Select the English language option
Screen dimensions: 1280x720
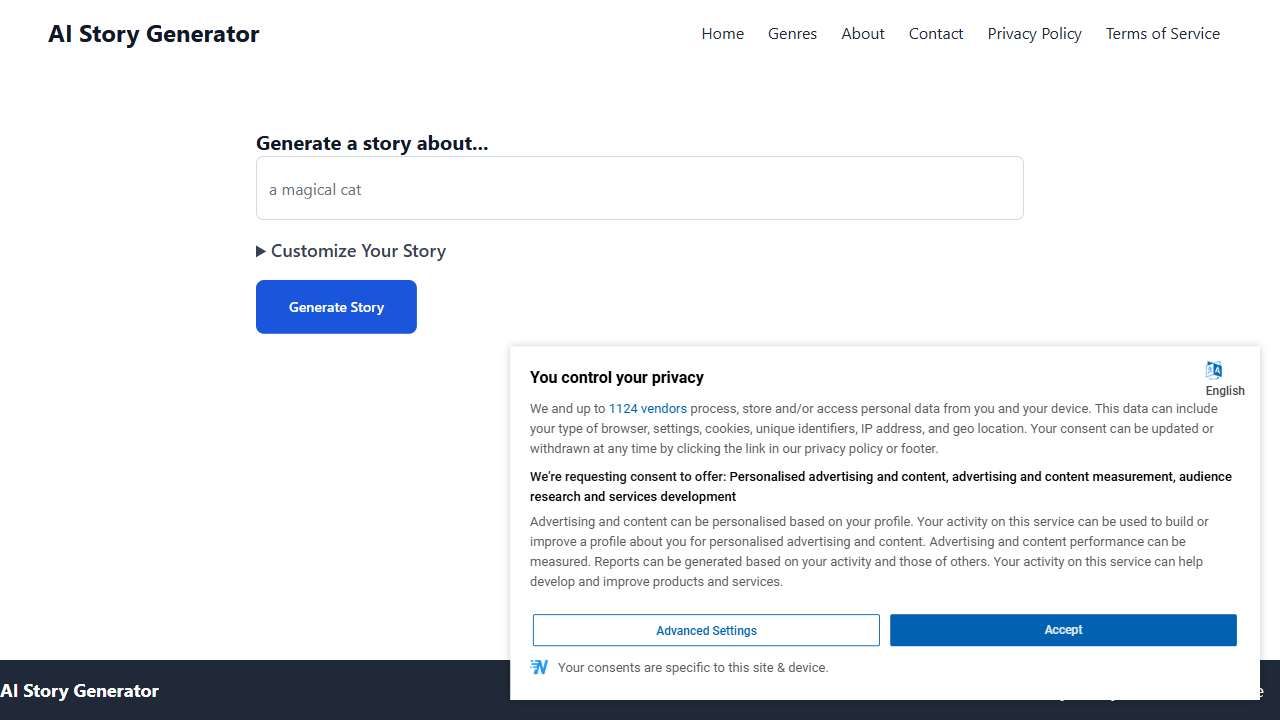point(1224,391)
